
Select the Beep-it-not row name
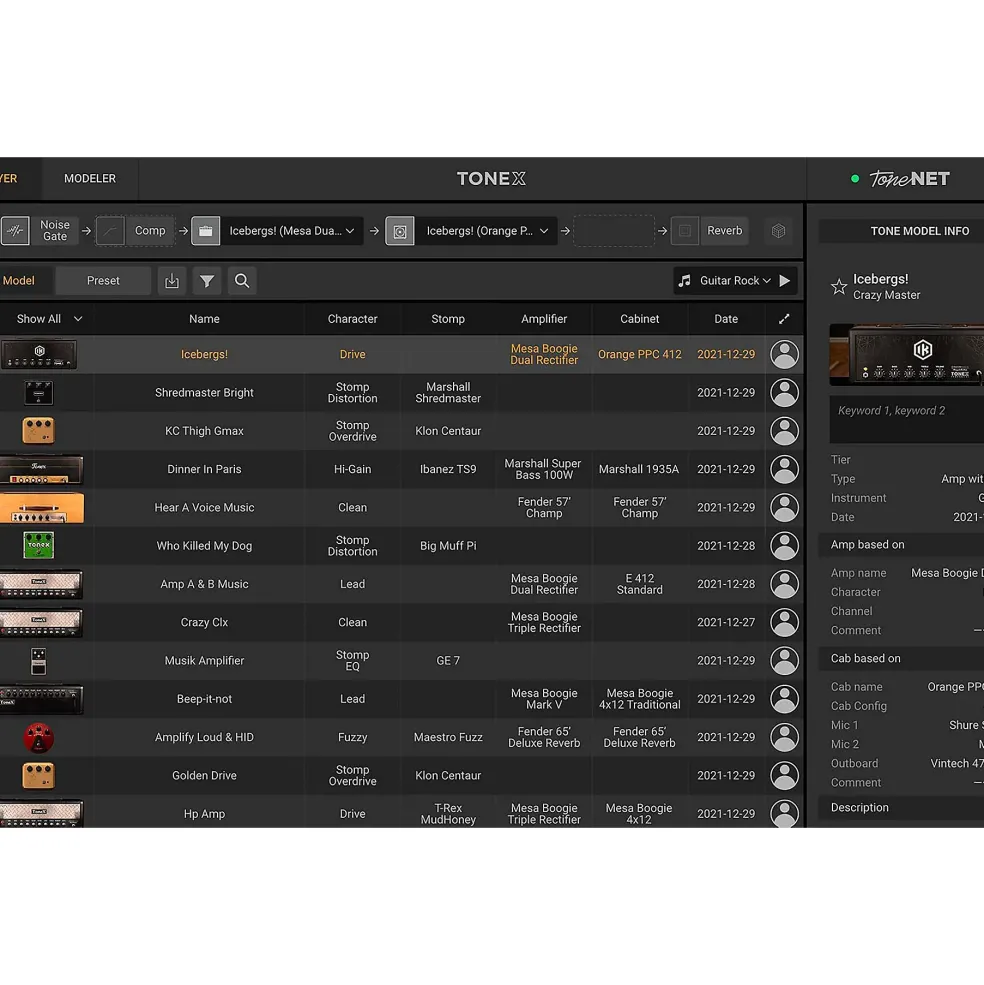[x=204, y=699]
